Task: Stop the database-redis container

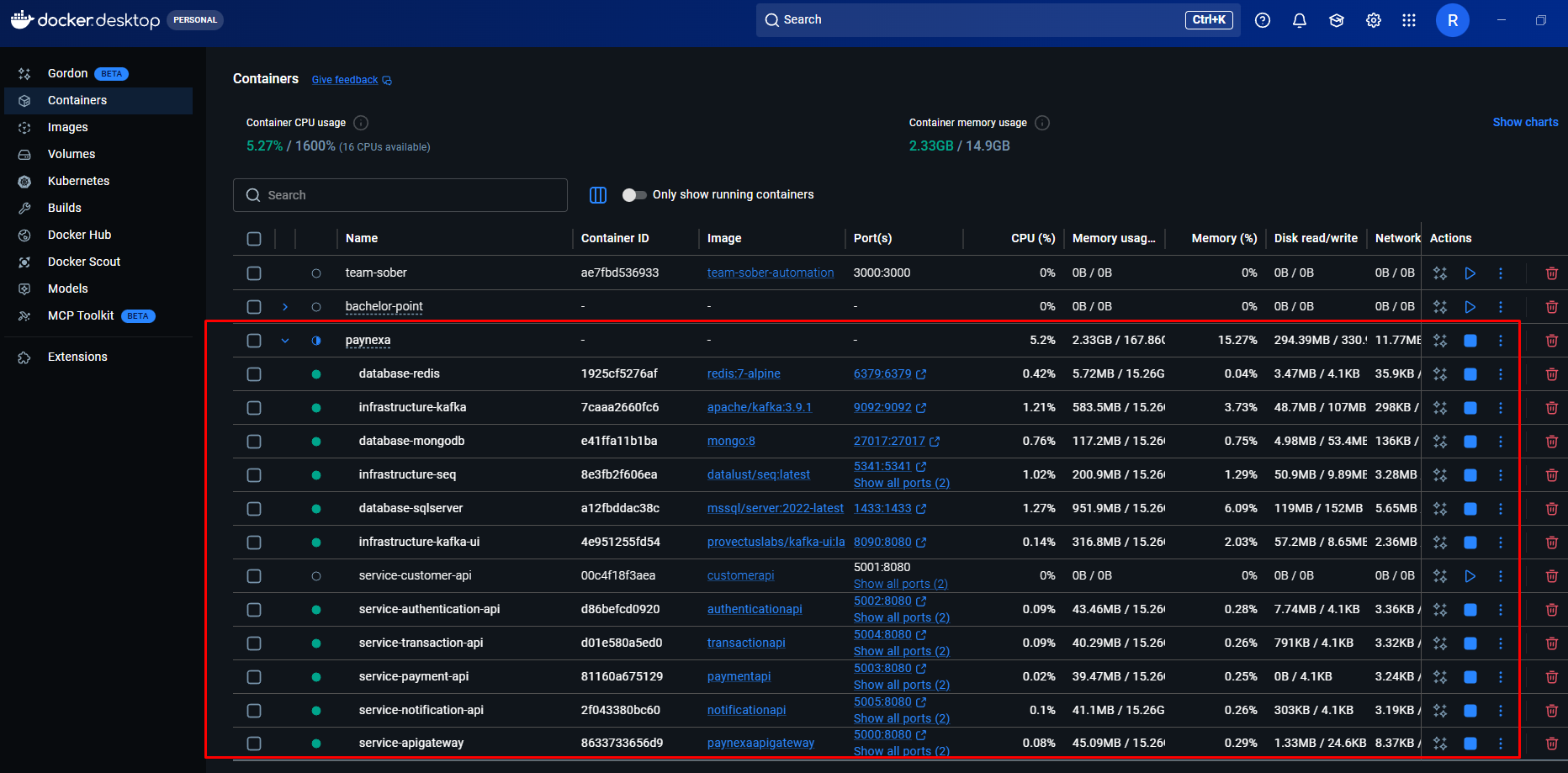Action: tap(1470, 374)
